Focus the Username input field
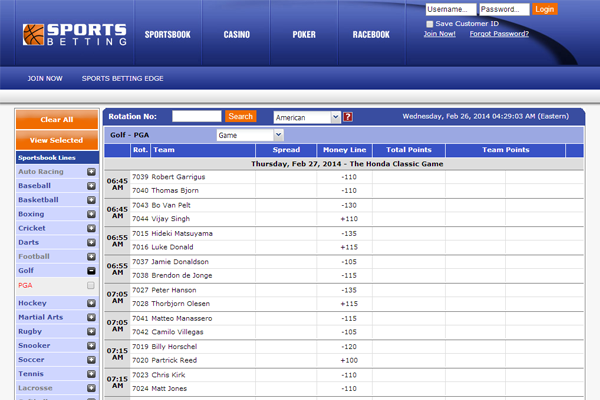Screen dimensions: 600x400 coord(451,9)
